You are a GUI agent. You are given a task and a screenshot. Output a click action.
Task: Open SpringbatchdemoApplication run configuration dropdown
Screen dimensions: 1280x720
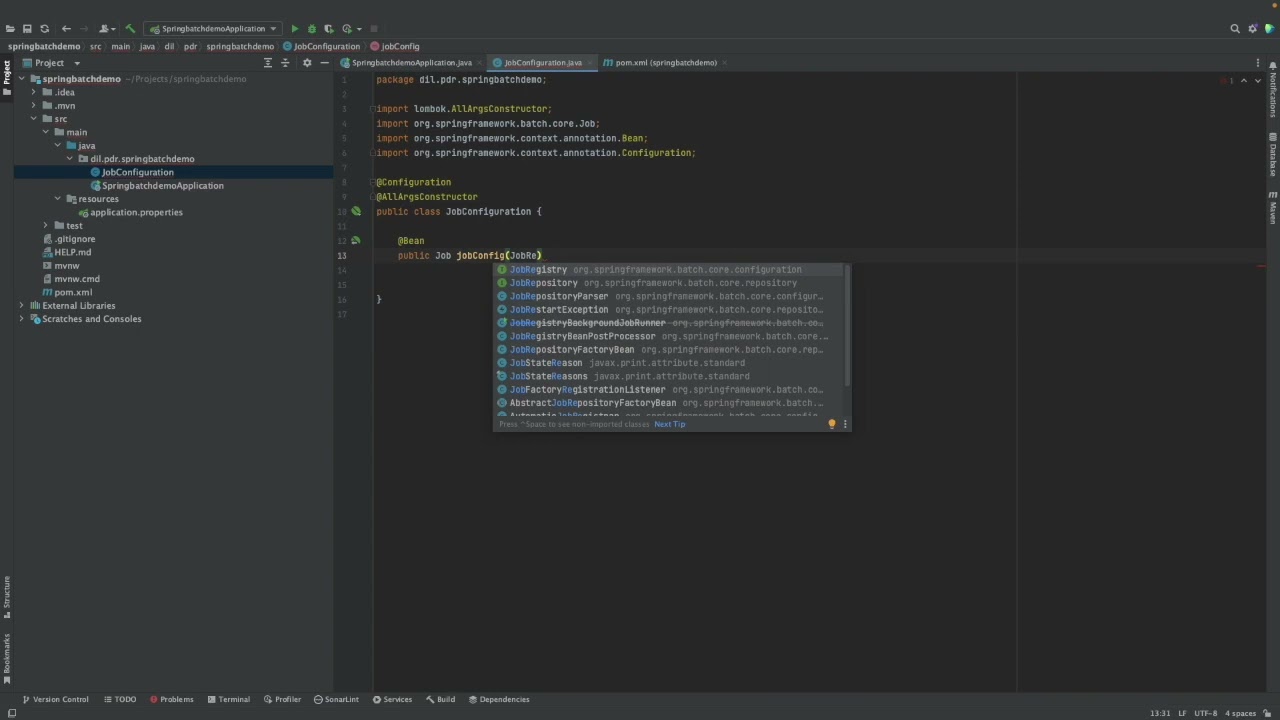click(212, 28)
